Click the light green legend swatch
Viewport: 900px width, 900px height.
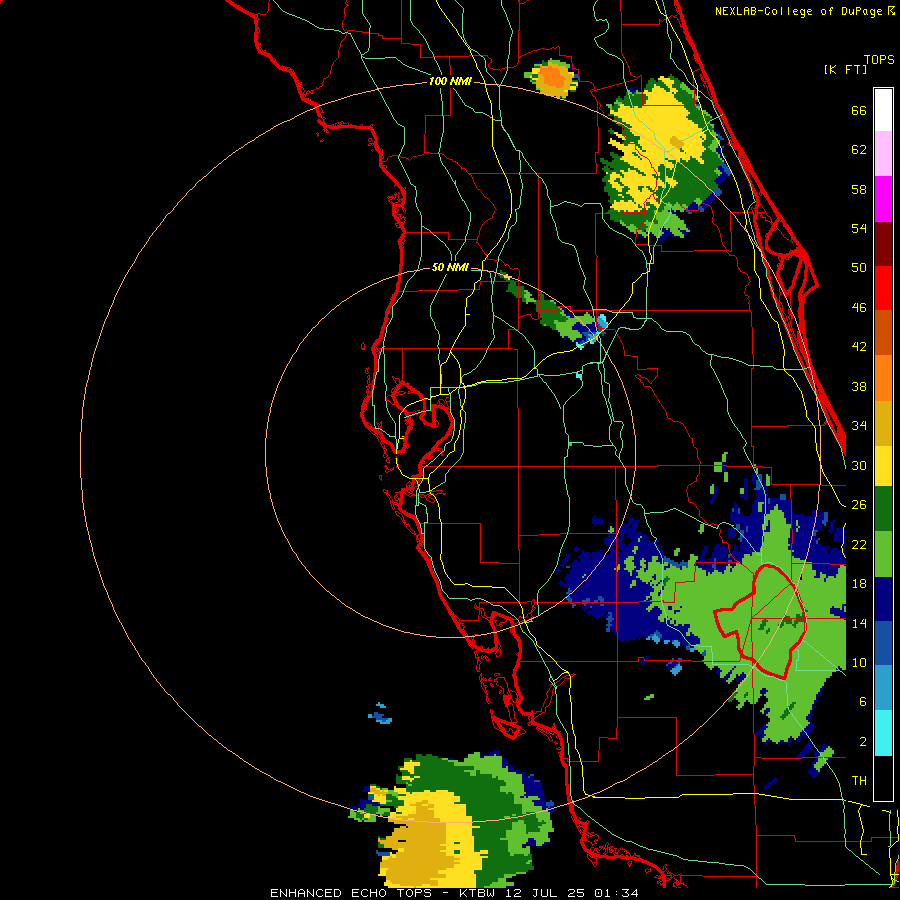[883, 554]
